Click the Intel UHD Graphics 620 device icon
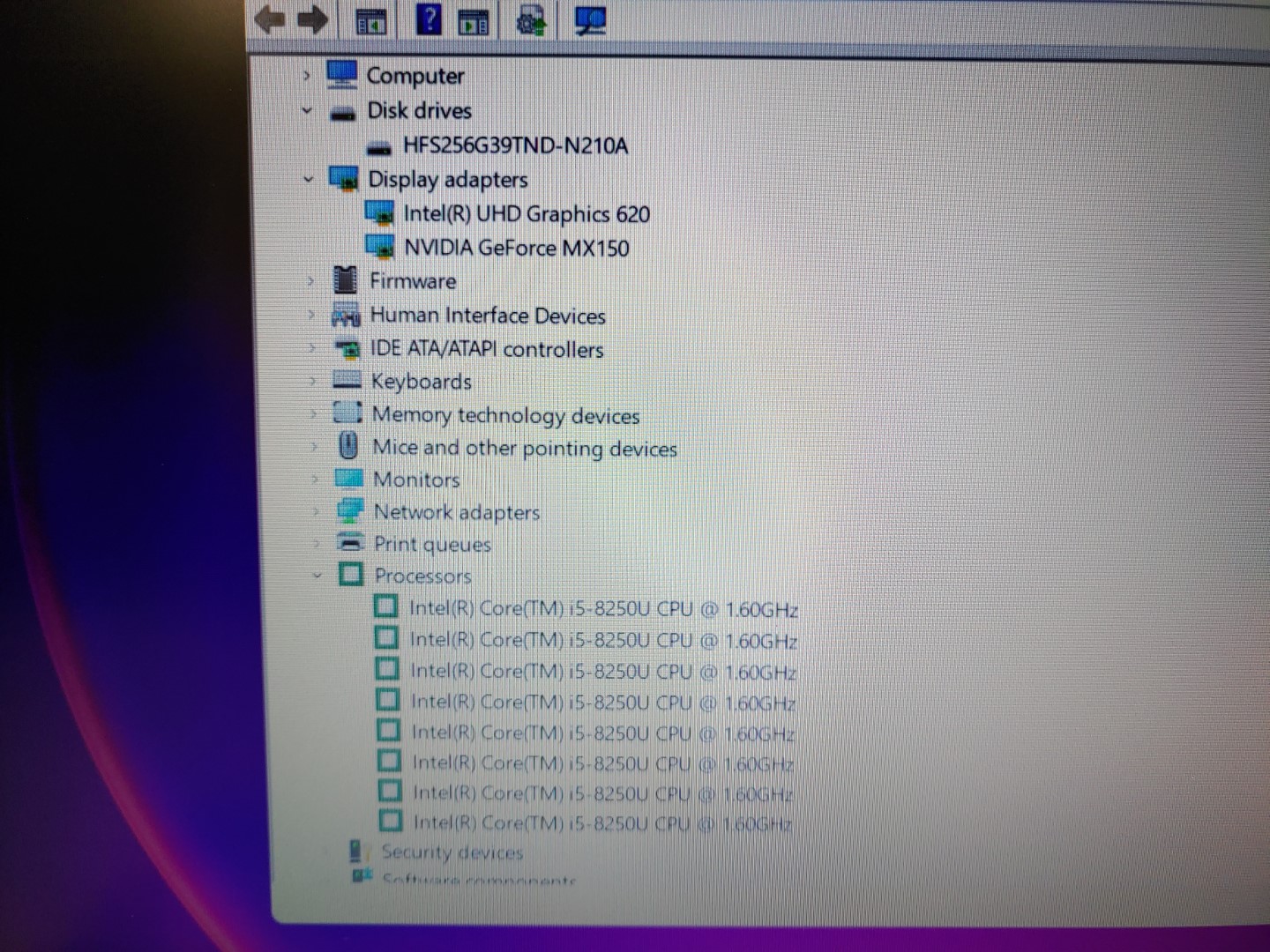The height and width of the screenshot is (952, 1270). point(379,213)
